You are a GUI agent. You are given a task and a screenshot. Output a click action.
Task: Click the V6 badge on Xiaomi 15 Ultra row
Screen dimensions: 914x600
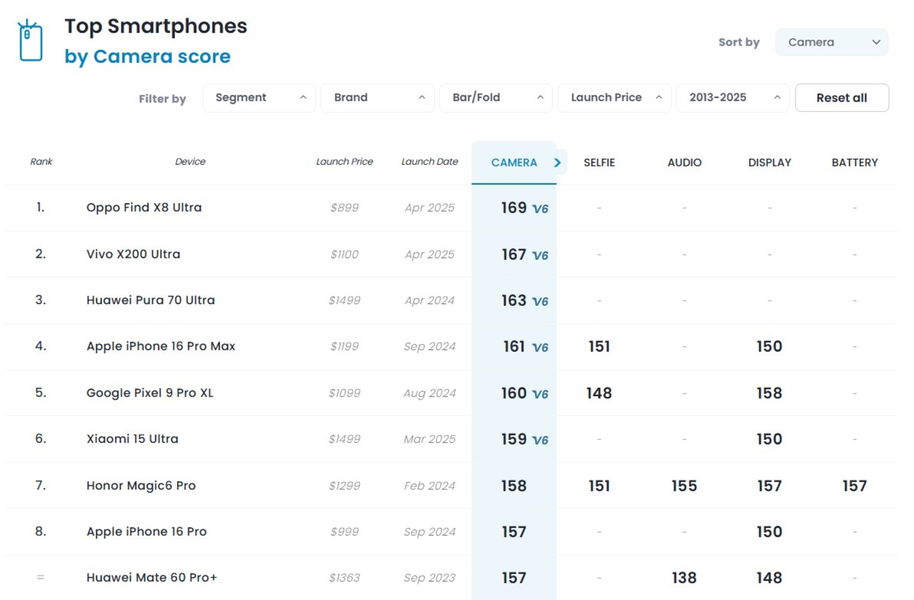(540, 440)
